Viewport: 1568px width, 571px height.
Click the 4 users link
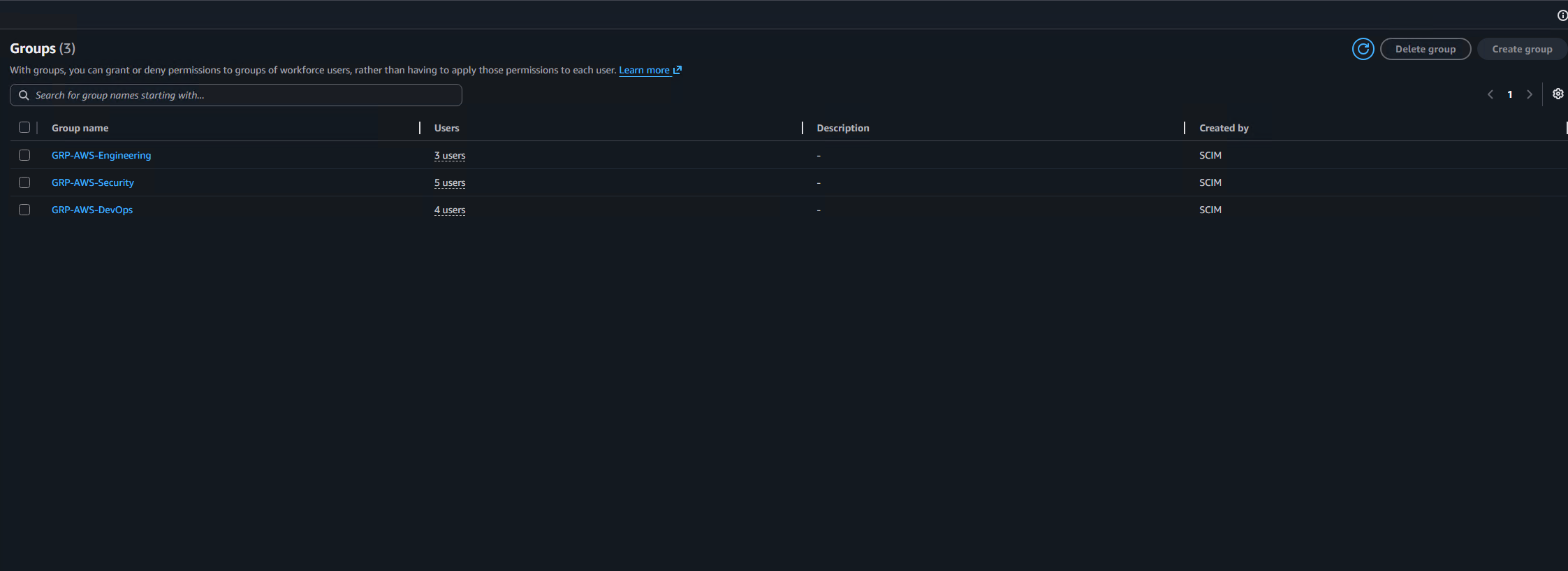click(450, 210)
